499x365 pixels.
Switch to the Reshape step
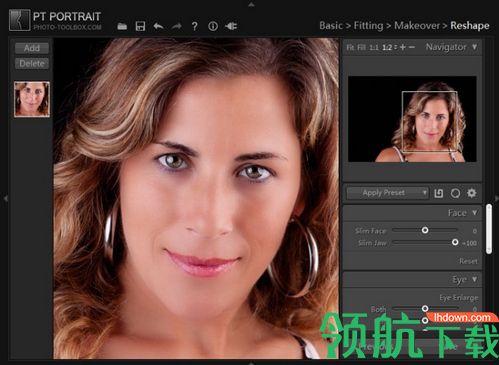[x=470, y=25]
